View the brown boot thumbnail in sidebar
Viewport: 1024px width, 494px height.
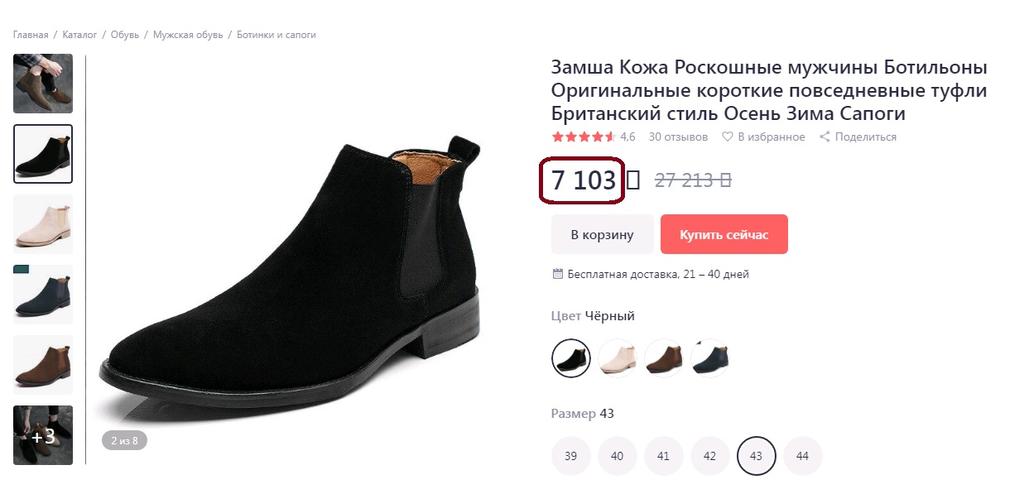point(43,364)
